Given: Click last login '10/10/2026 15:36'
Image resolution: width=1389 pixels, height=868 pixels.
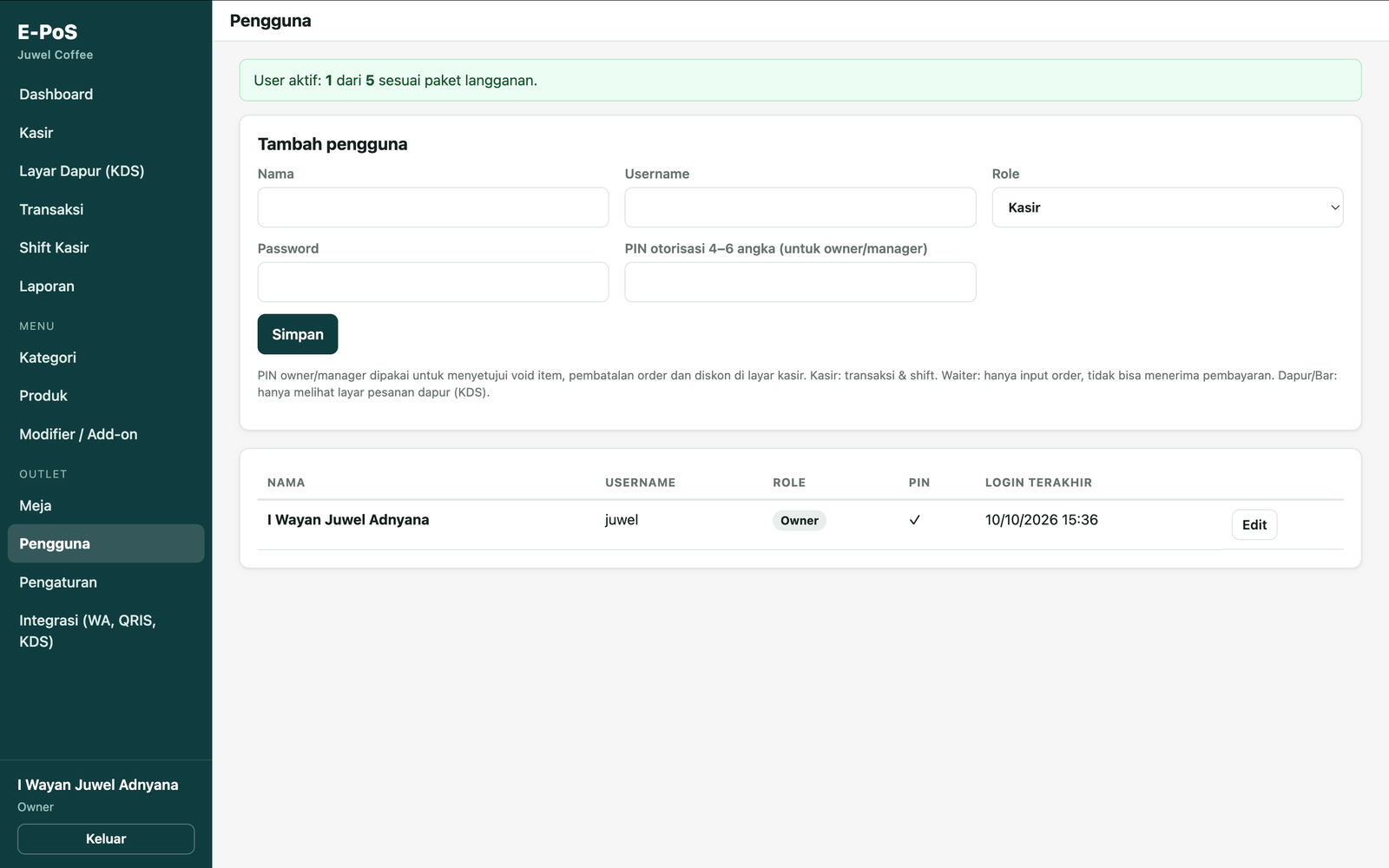Looking at the screenshot, I should 1042,520.
